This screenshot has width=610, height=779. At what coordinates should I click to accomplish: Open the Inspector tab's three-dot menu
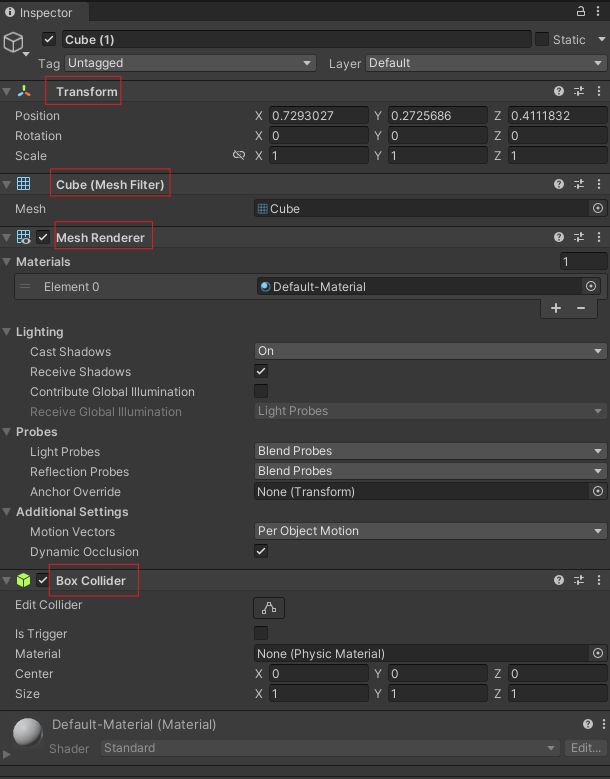click(x=598, y=11)
